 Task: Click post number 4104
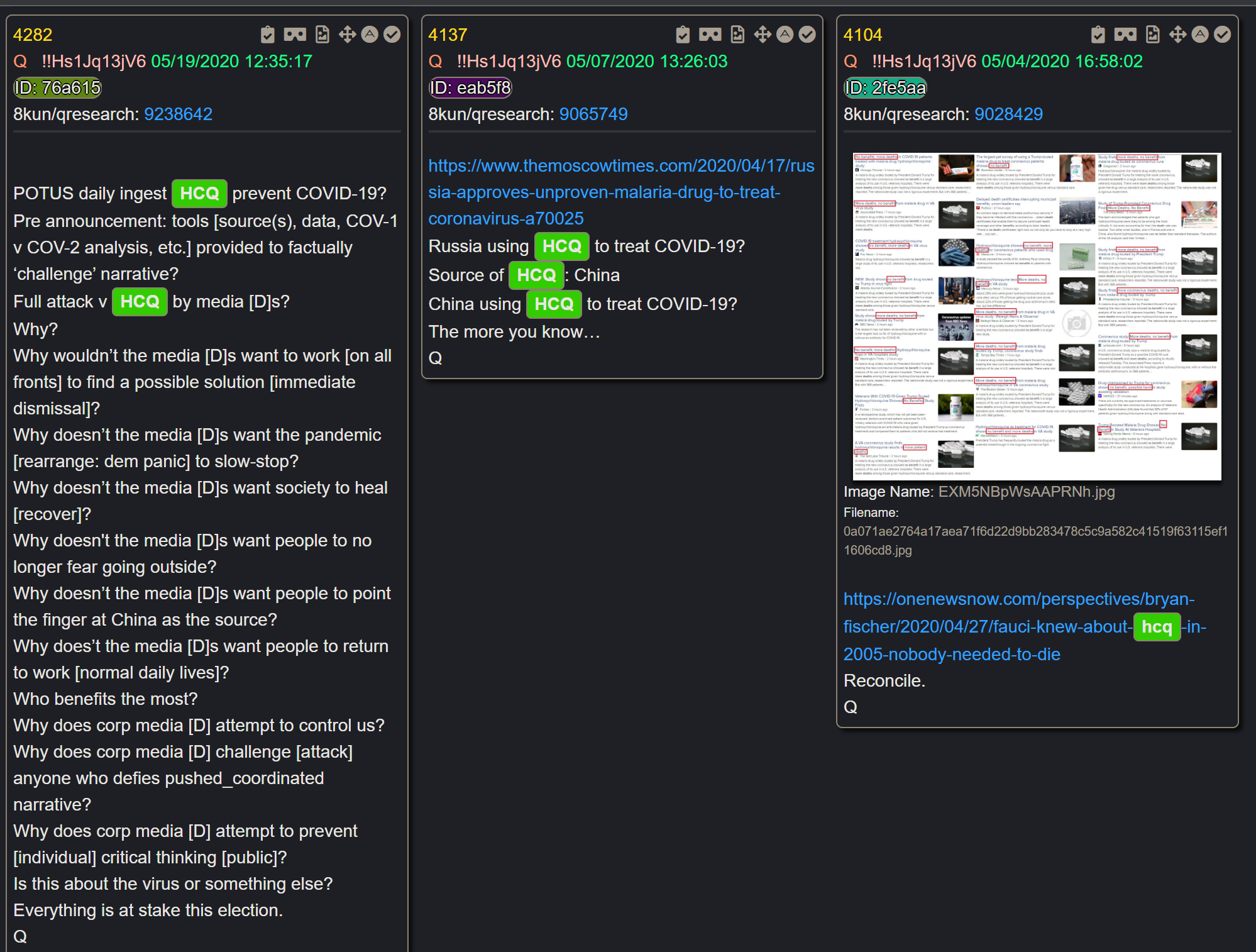862,35
